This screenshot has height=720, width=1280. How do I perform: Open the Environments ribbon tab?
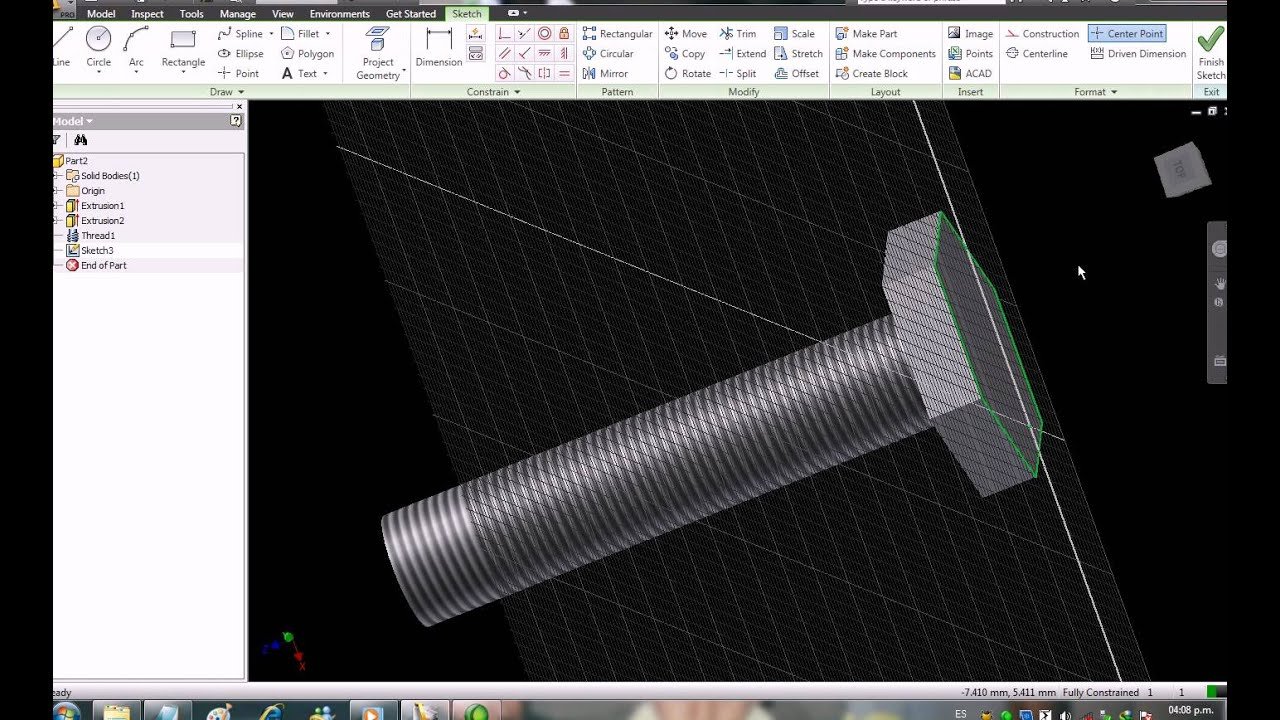(339, 14)
